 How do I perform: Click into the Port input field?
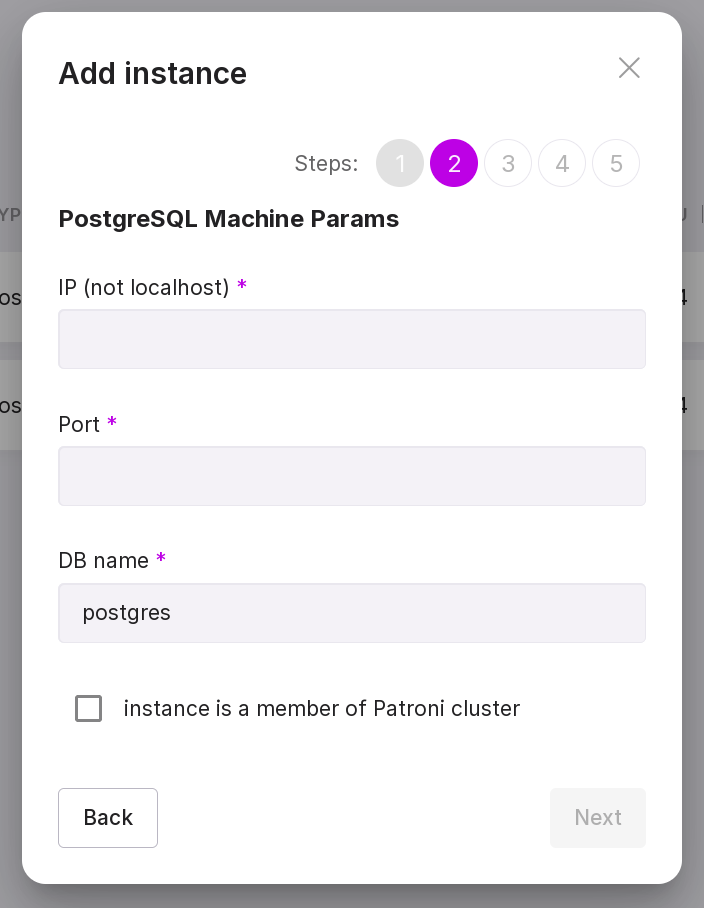point(352,476)
